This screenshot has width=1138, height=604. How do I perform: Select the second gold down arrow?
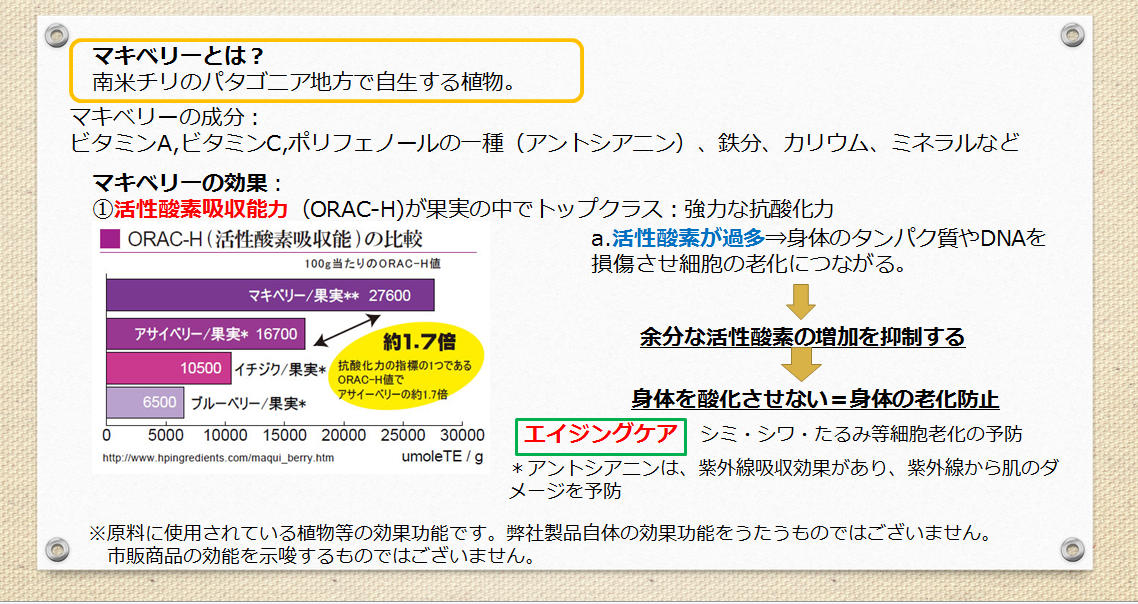pos(801,362)
